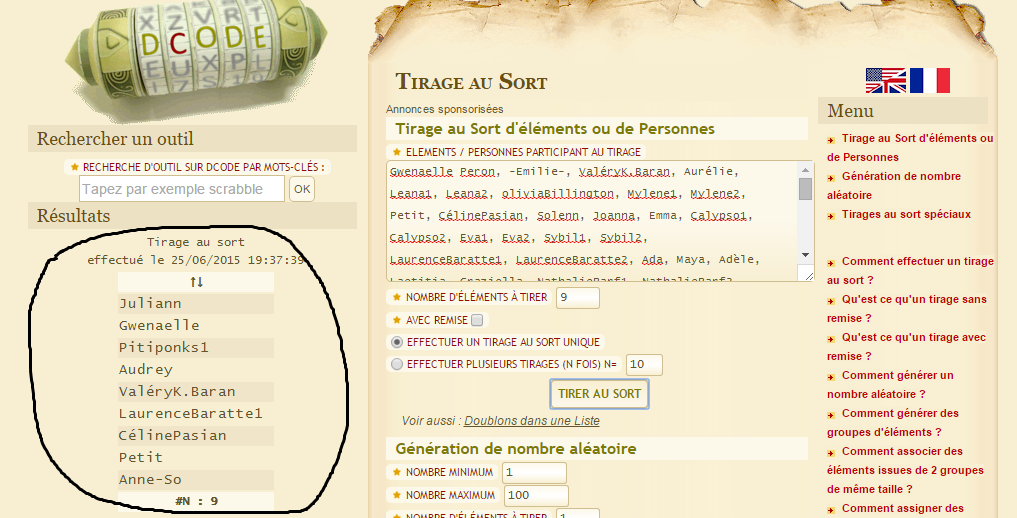Screen dimensions: 1017x518
Task: Select EFFECTUER UN TIRAGE AU SORT UNIQUE radio
Action: coord(396,342)
